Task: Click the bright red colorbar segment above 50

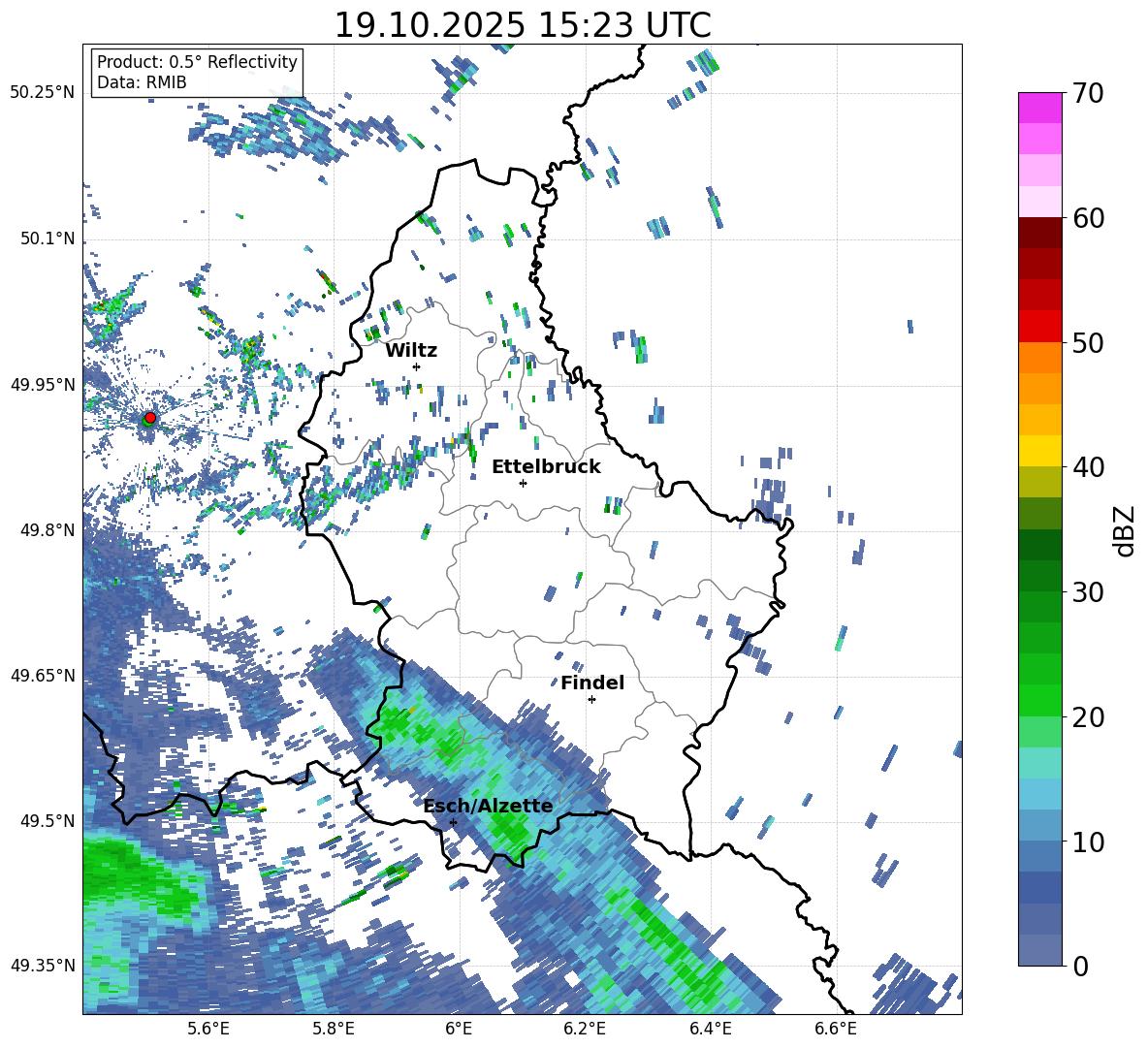Action: (1039, 327)
